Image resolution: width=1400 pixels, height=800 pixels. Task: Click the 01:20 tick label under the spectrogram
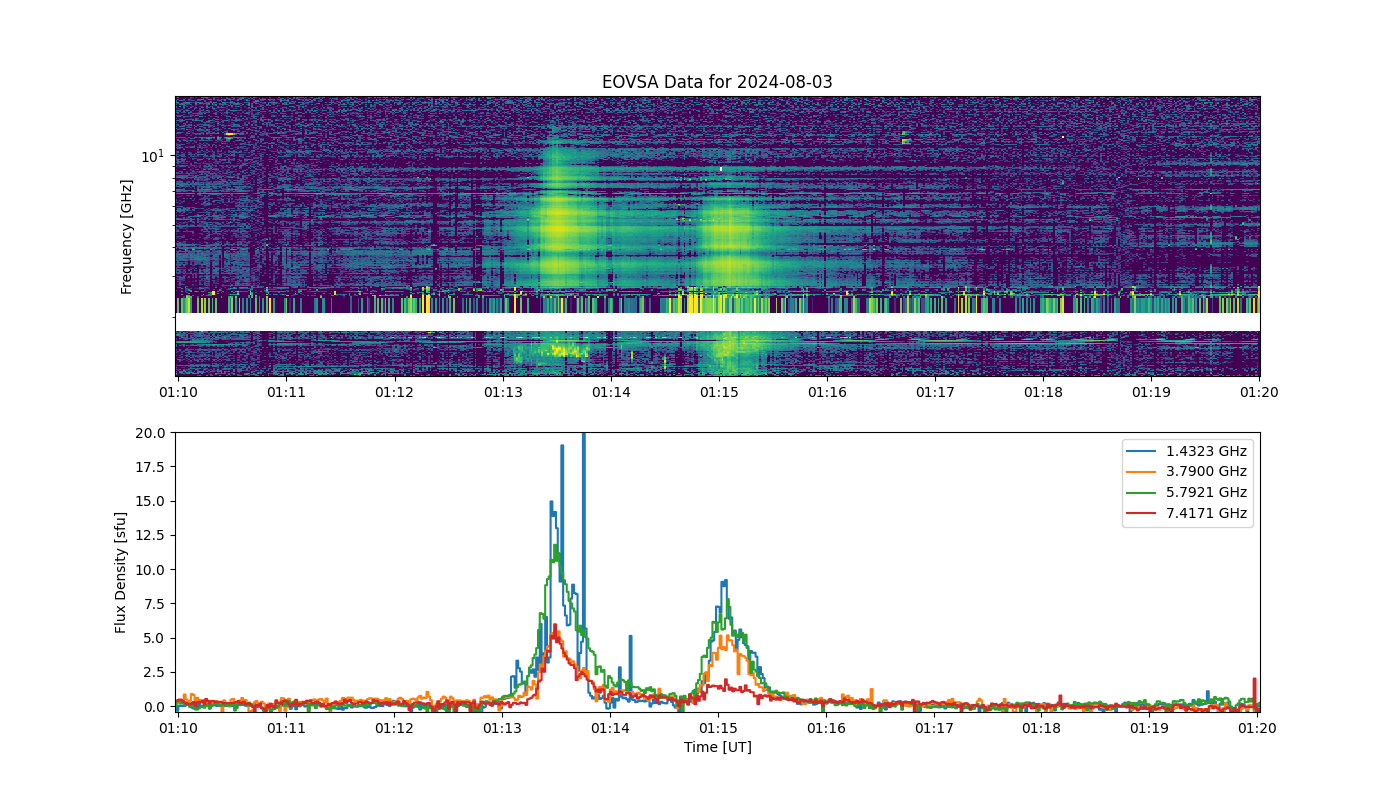coord(1259,392)
